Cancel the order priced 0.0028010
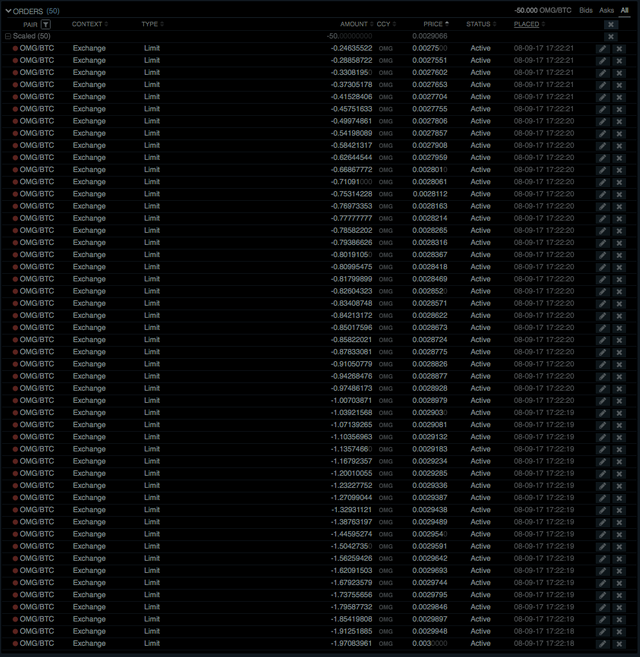 pyautogui.click(x=619, y=171)
